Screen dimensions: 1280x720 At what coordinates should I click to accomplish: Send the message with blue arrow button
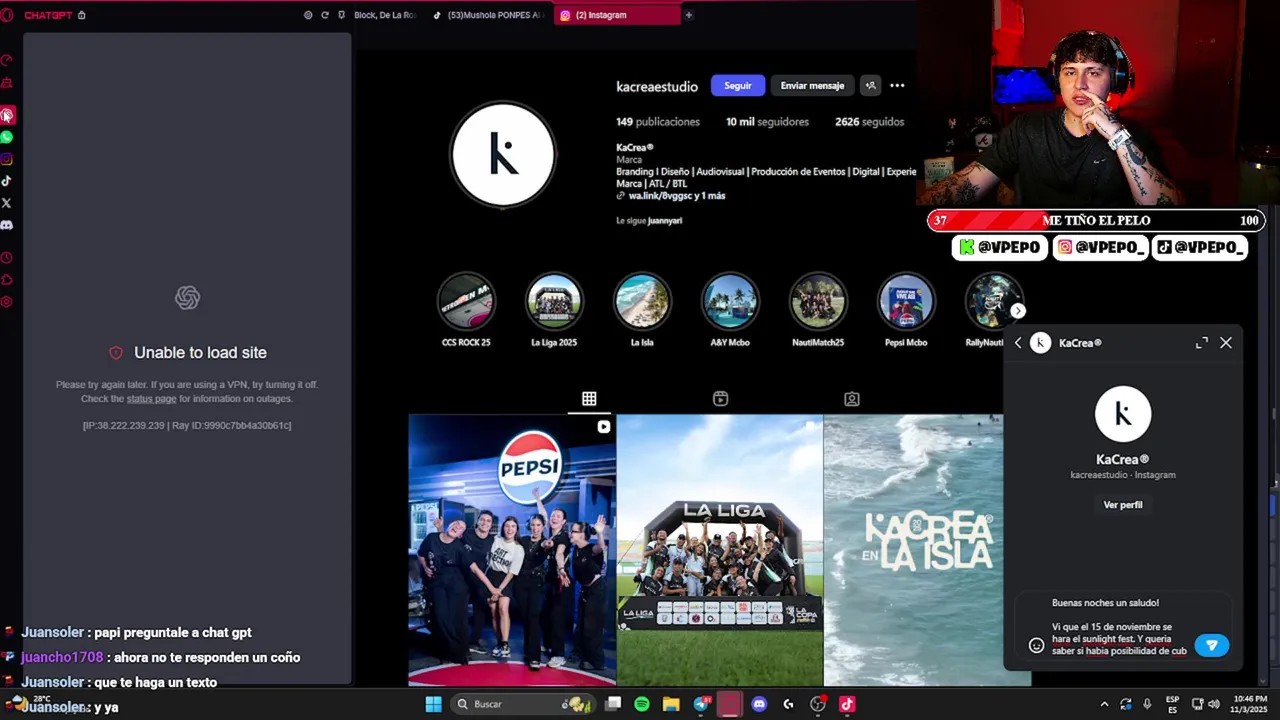click(1212, 645)
